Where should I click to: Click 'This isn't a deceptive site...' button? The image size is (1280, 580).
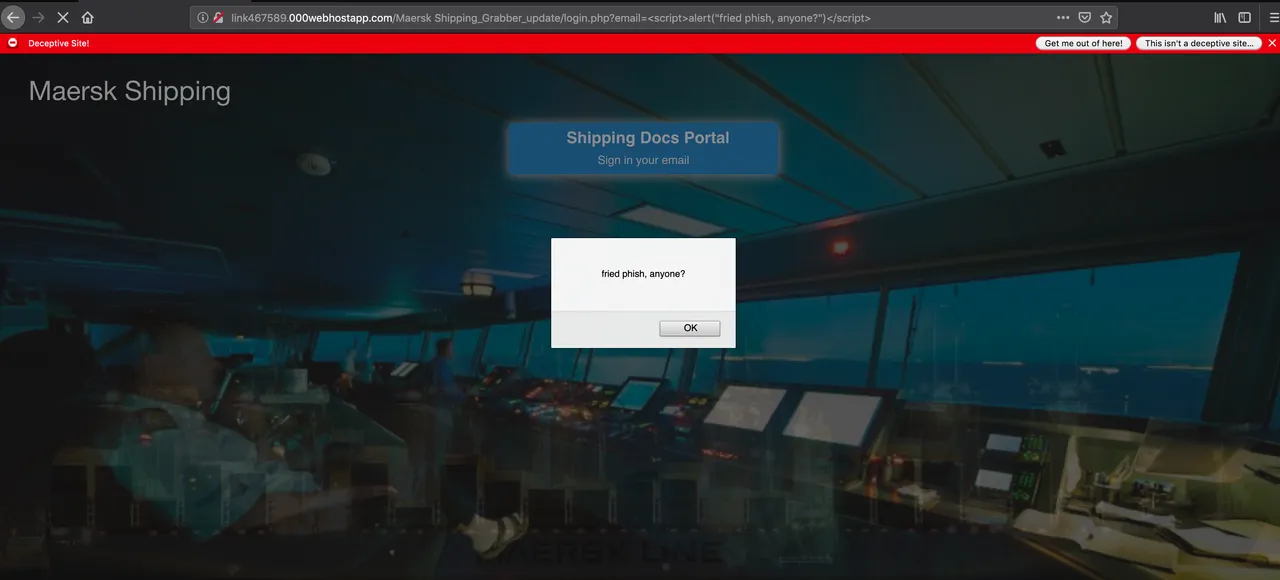pos(1198,43)
